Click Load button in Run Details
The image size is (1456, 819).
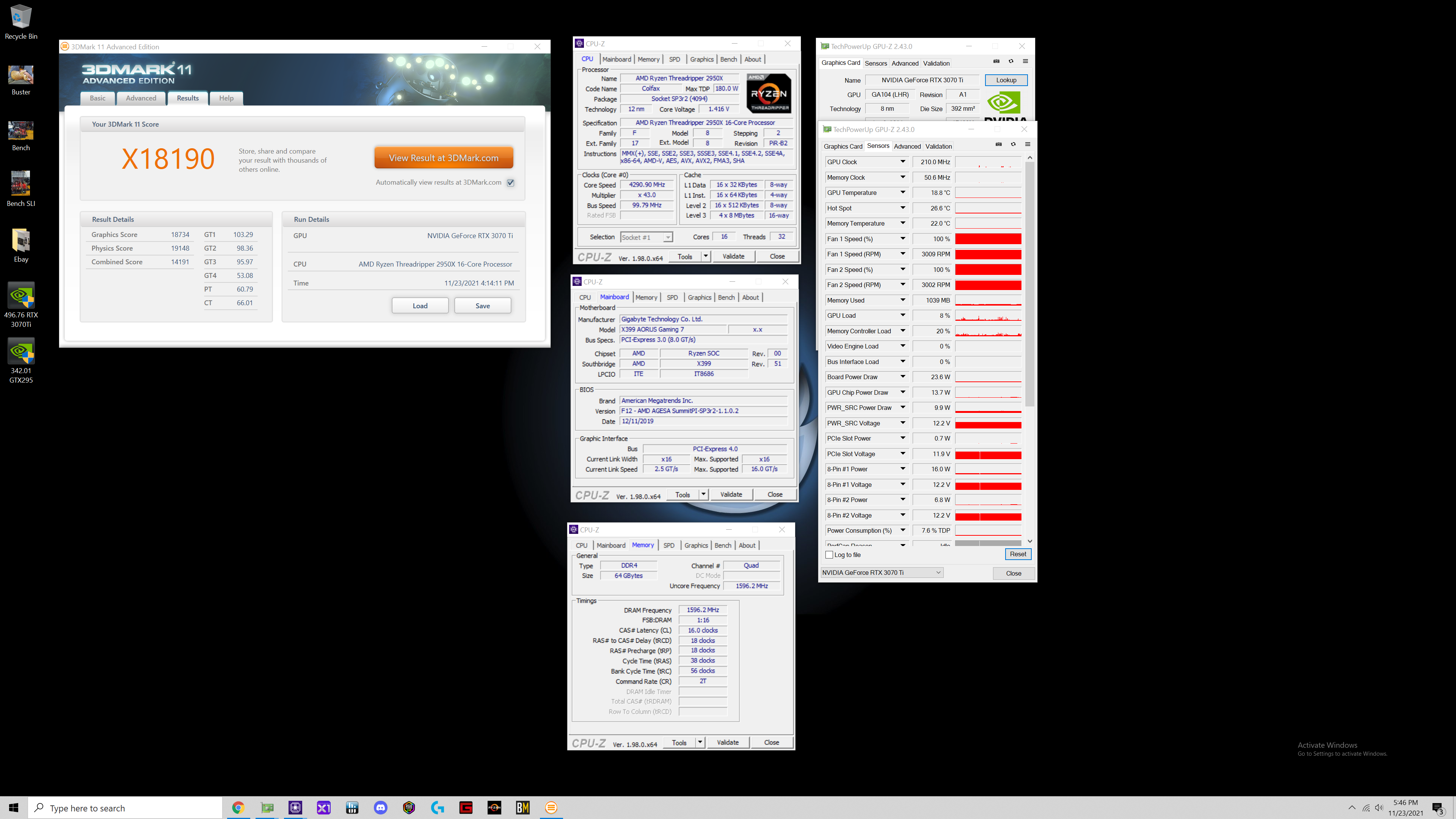coord(420,306)
